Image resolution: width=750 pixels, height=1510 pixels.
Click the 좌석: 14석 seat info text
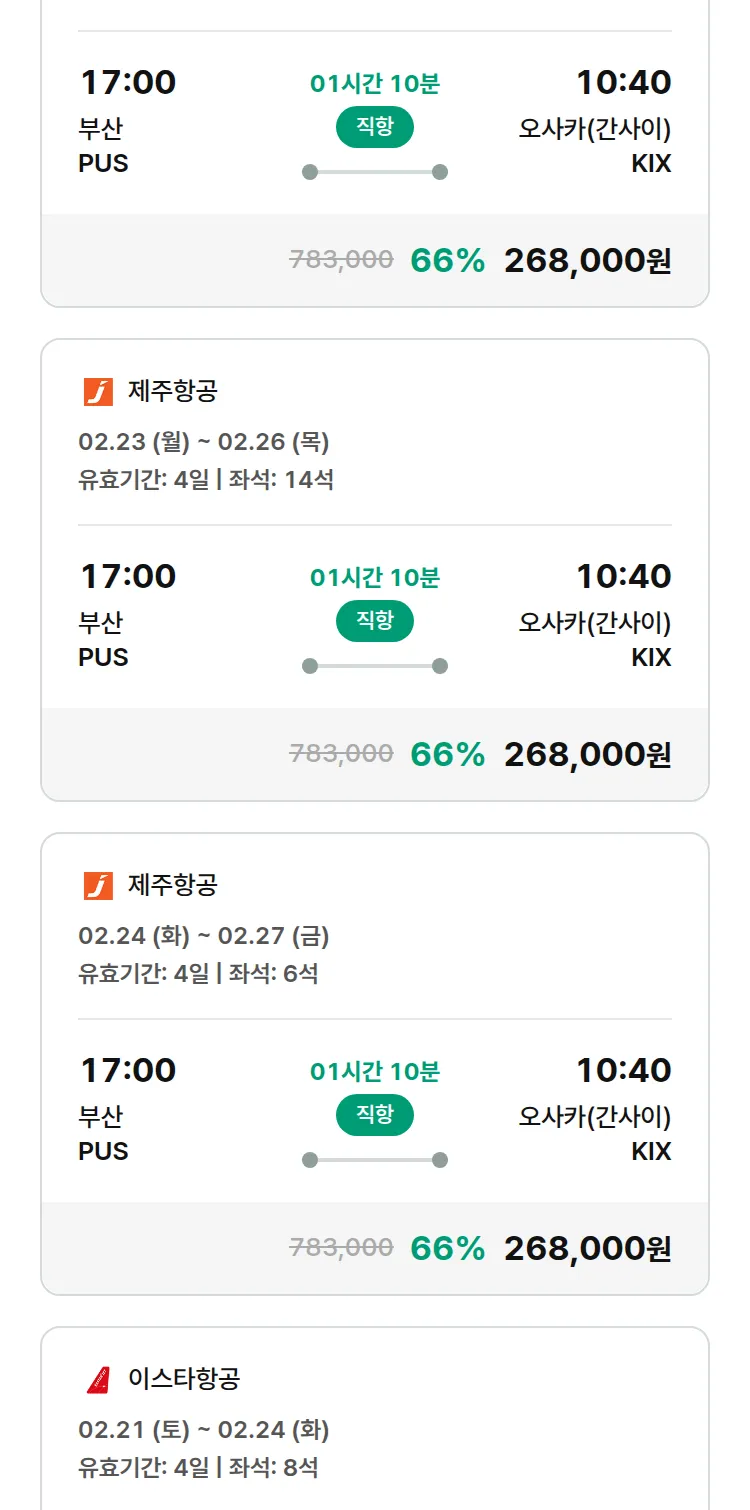click(x=281, y=480)
